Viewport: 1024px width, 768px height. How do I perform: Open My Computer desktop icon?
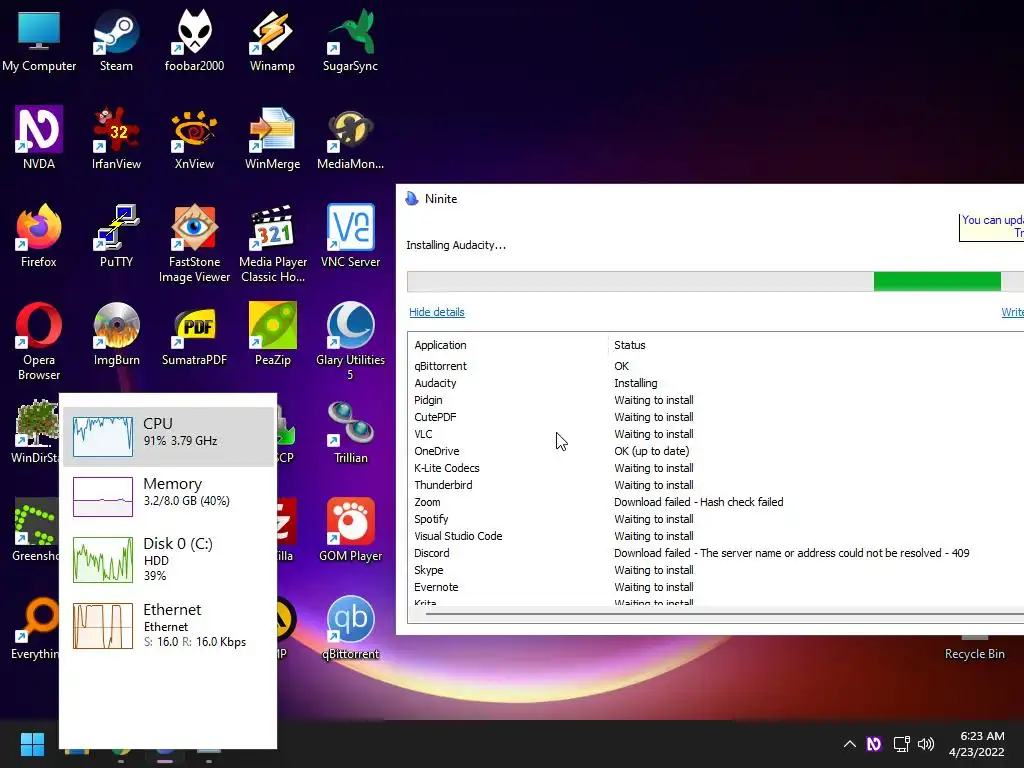pos(39,40)
